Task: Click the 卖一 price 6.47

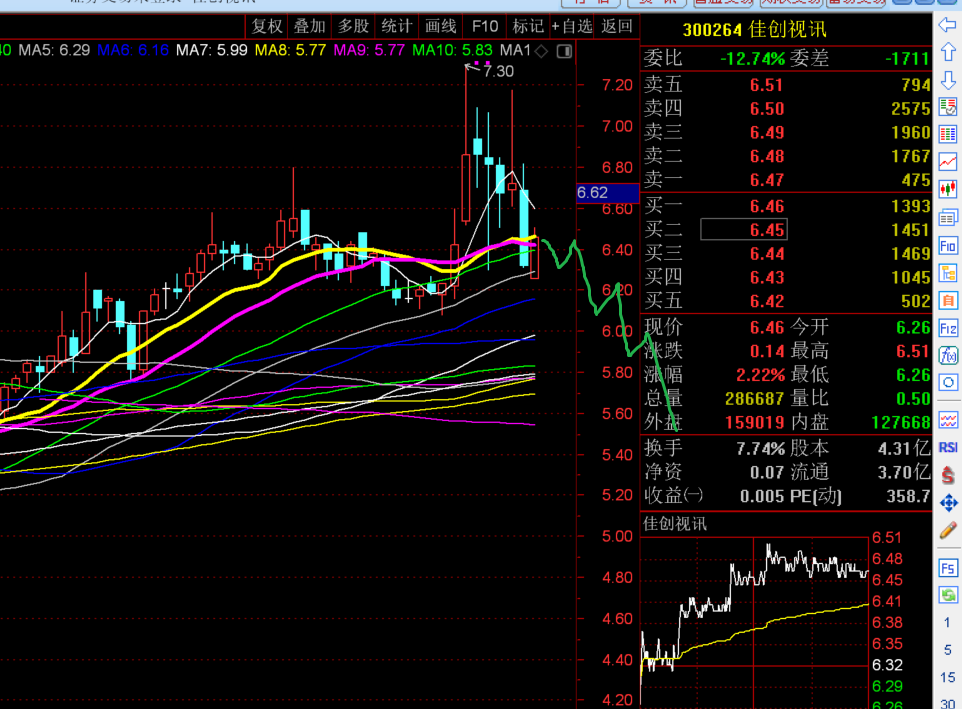Action: tap(767, 180)
